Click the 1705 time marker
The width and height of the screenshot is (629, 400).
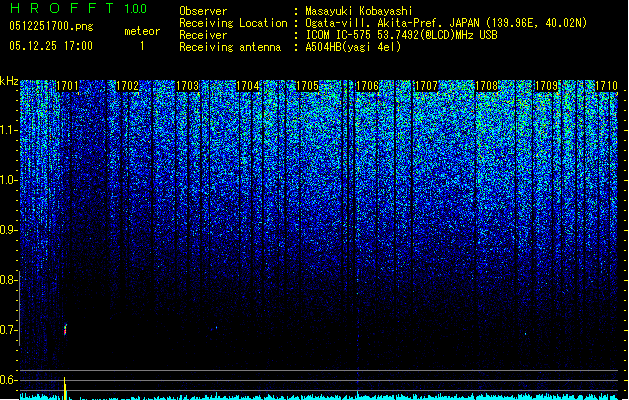pyautogui.click(x=307, y=86)
